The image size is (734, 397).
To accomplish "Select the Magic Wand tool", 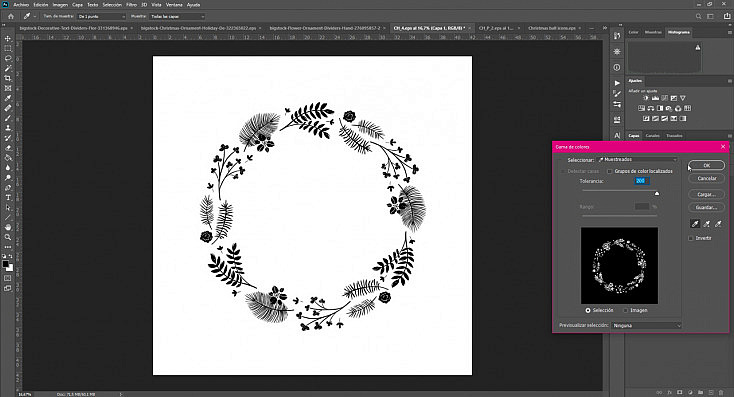I will (x=8, y=68).
